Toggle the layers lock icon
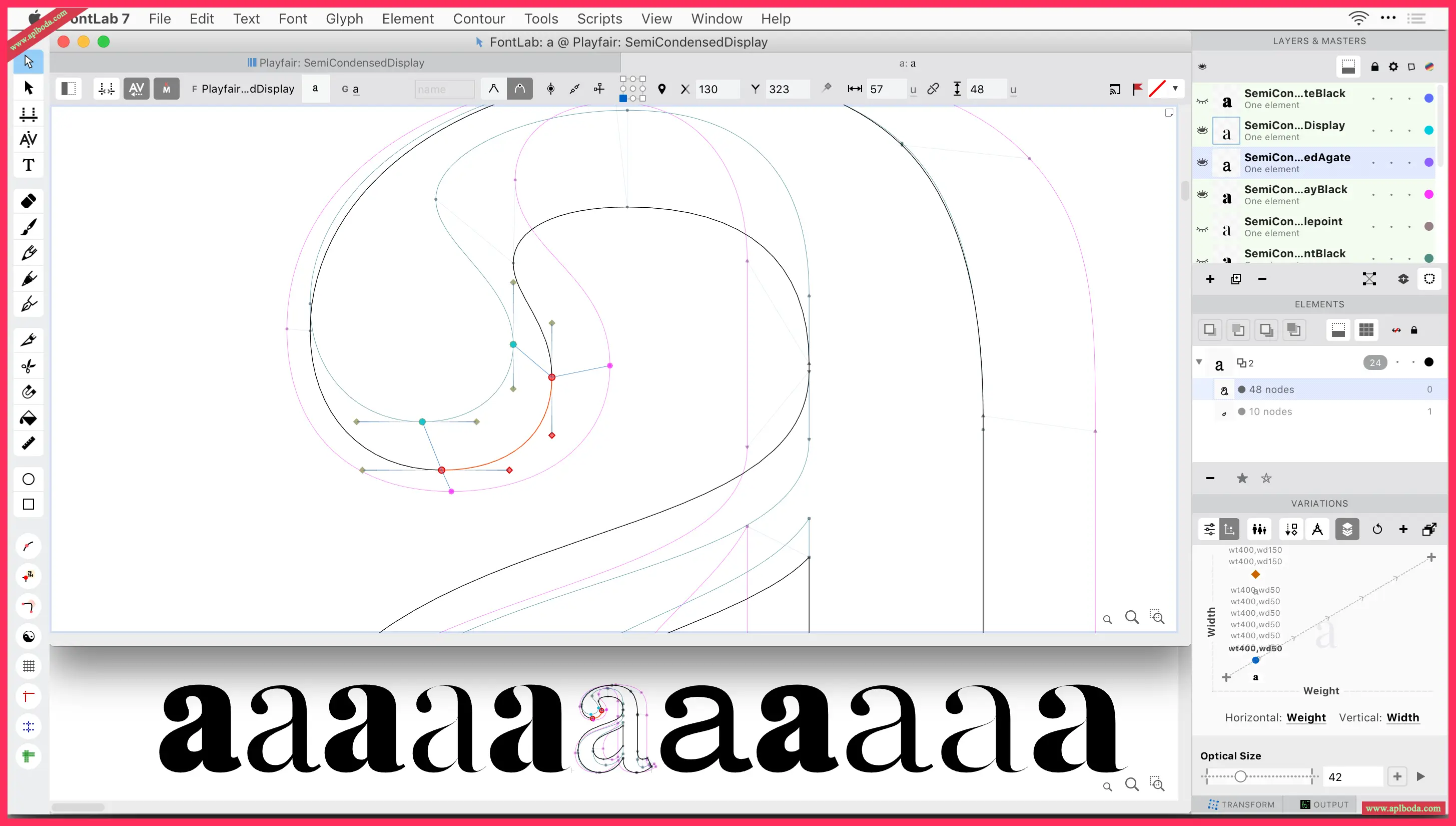 tap(1374, 67)
